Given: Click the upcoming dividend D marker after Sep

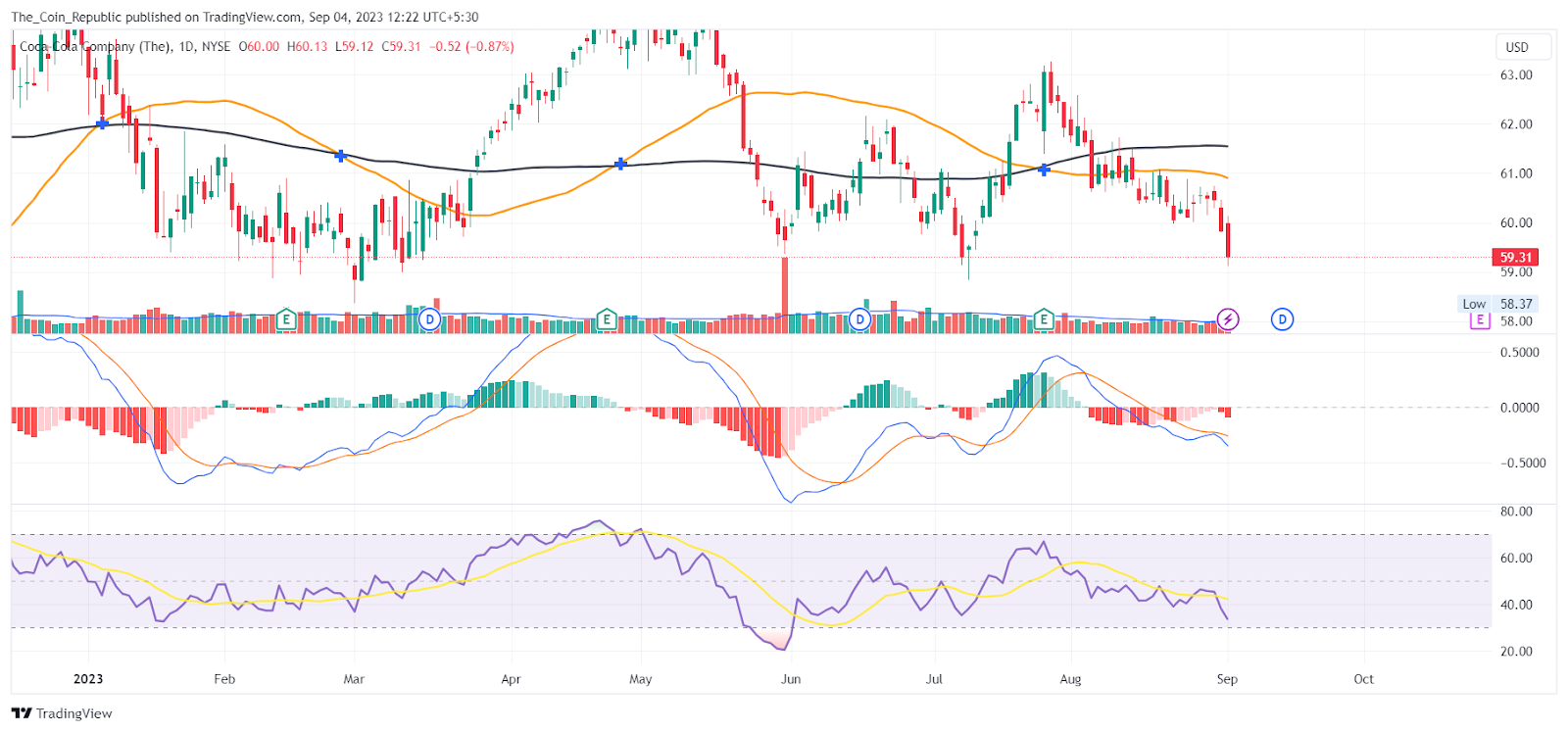Looking at the screenshot, I should pos(1282,319).
